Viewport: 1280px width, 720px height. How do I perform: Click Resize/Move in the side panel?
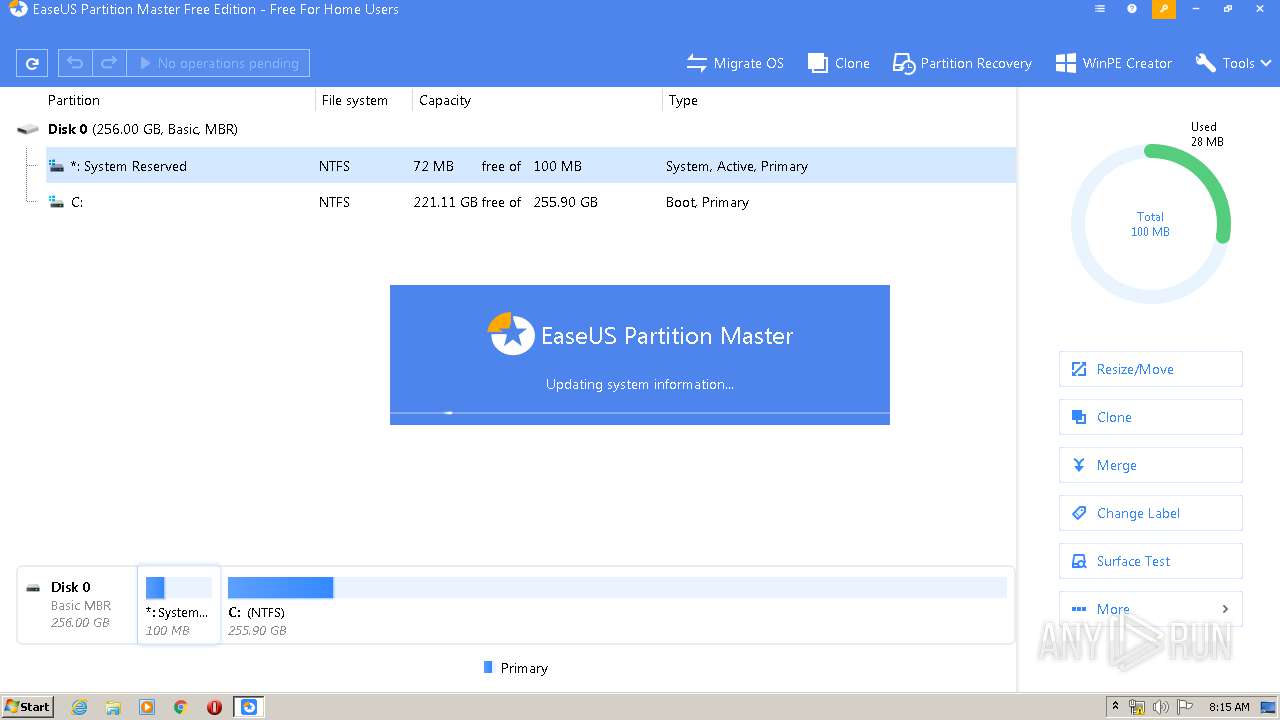coord(1150,369)
